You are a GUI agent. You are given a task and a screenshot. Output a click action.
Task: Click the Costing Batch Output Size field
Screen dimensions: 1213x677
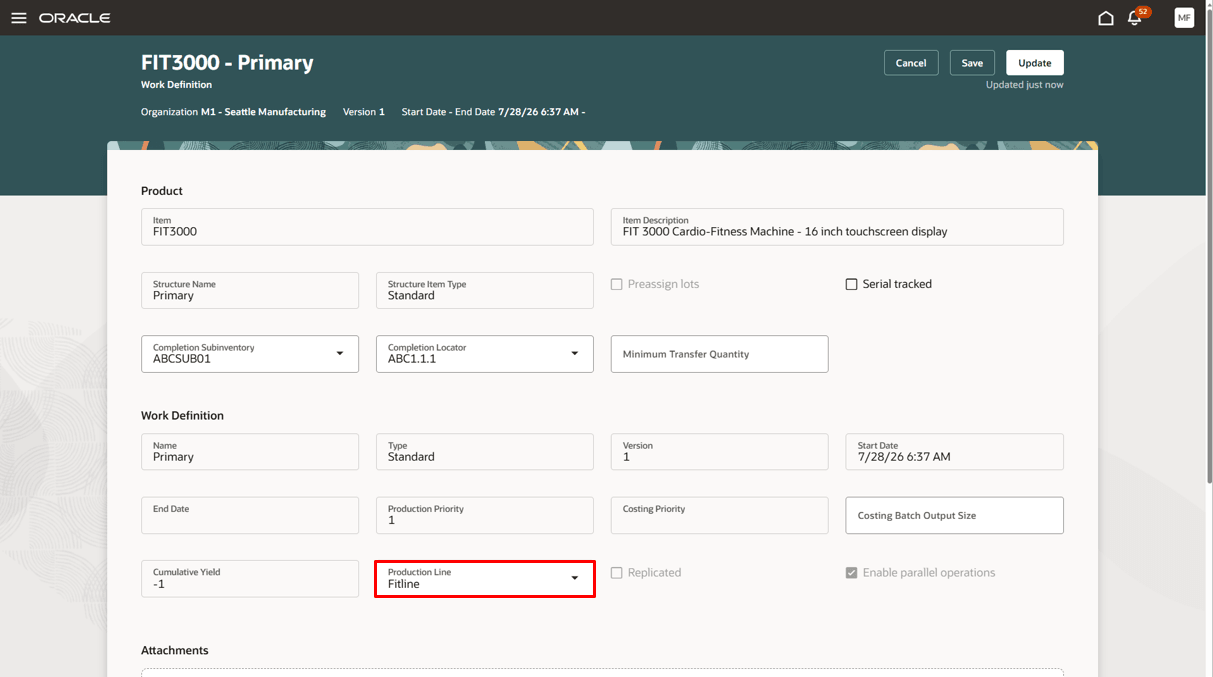pyautogui.click(x=954, y=516)
